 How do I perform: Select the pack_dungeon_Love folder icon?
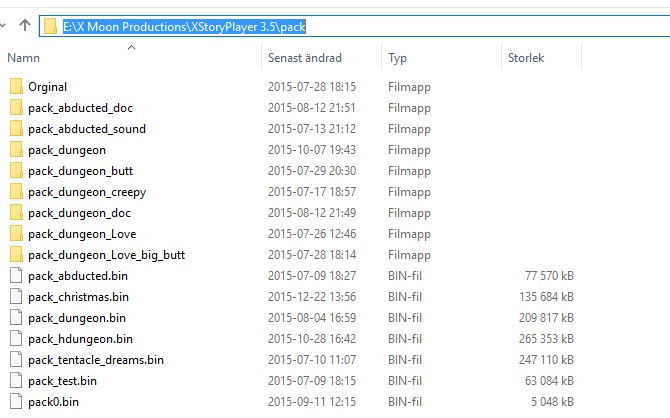pos(16,233)
